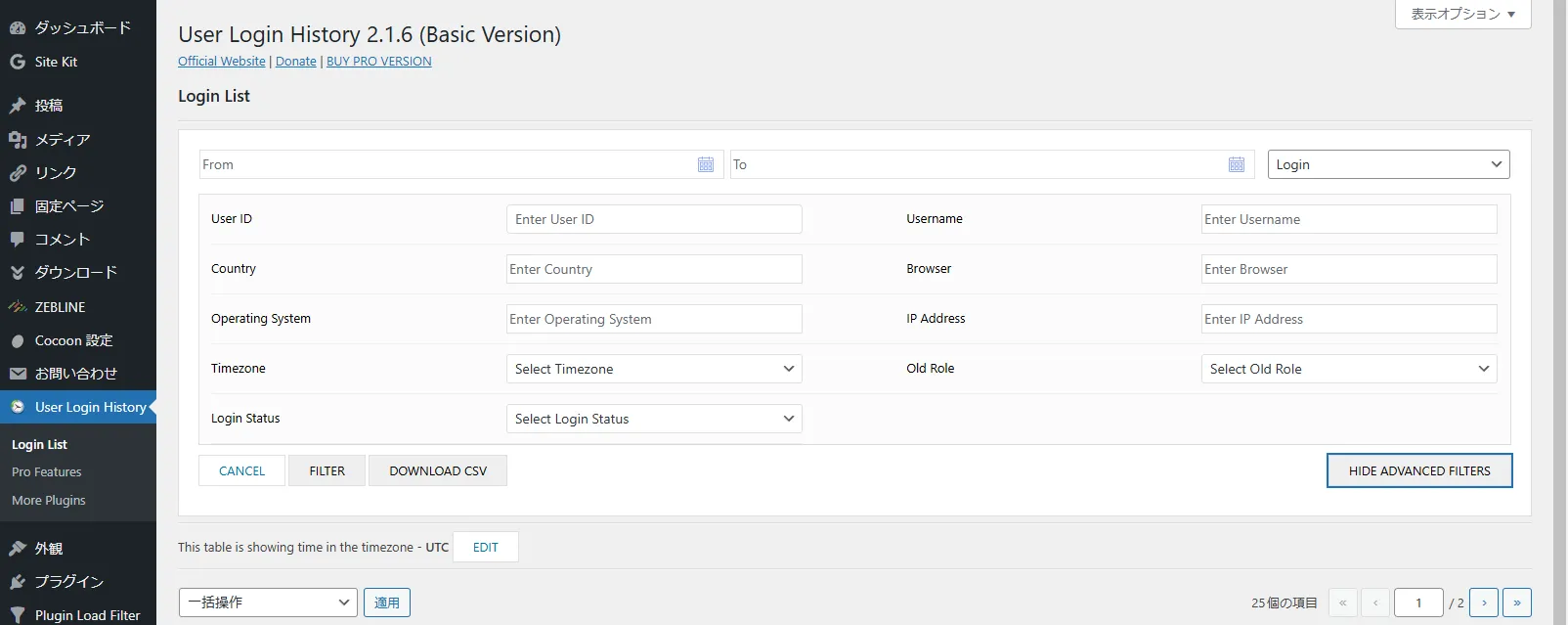Click the clock icon for User Login History
Screen dimensions: 1568x625
point(18,407)
